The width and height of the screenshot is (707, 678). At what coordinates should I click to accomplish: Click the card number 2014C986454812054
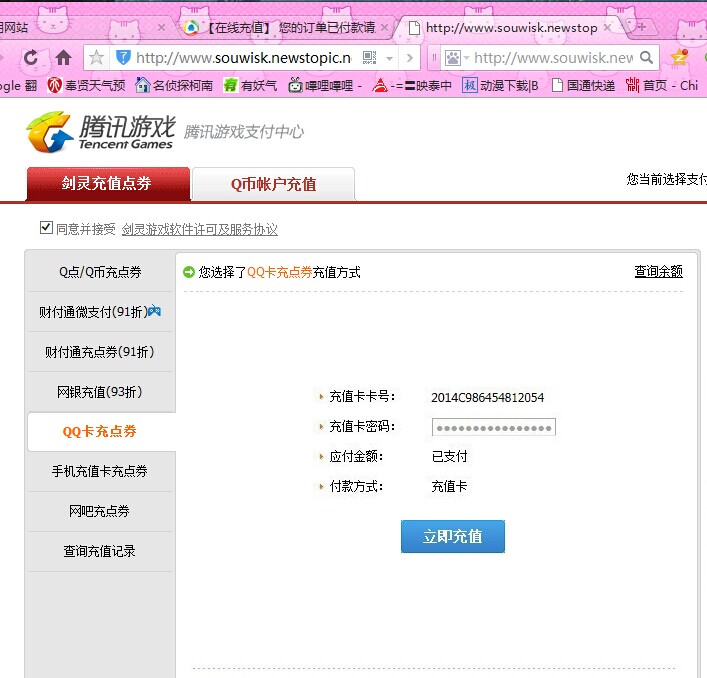(487, 398)
